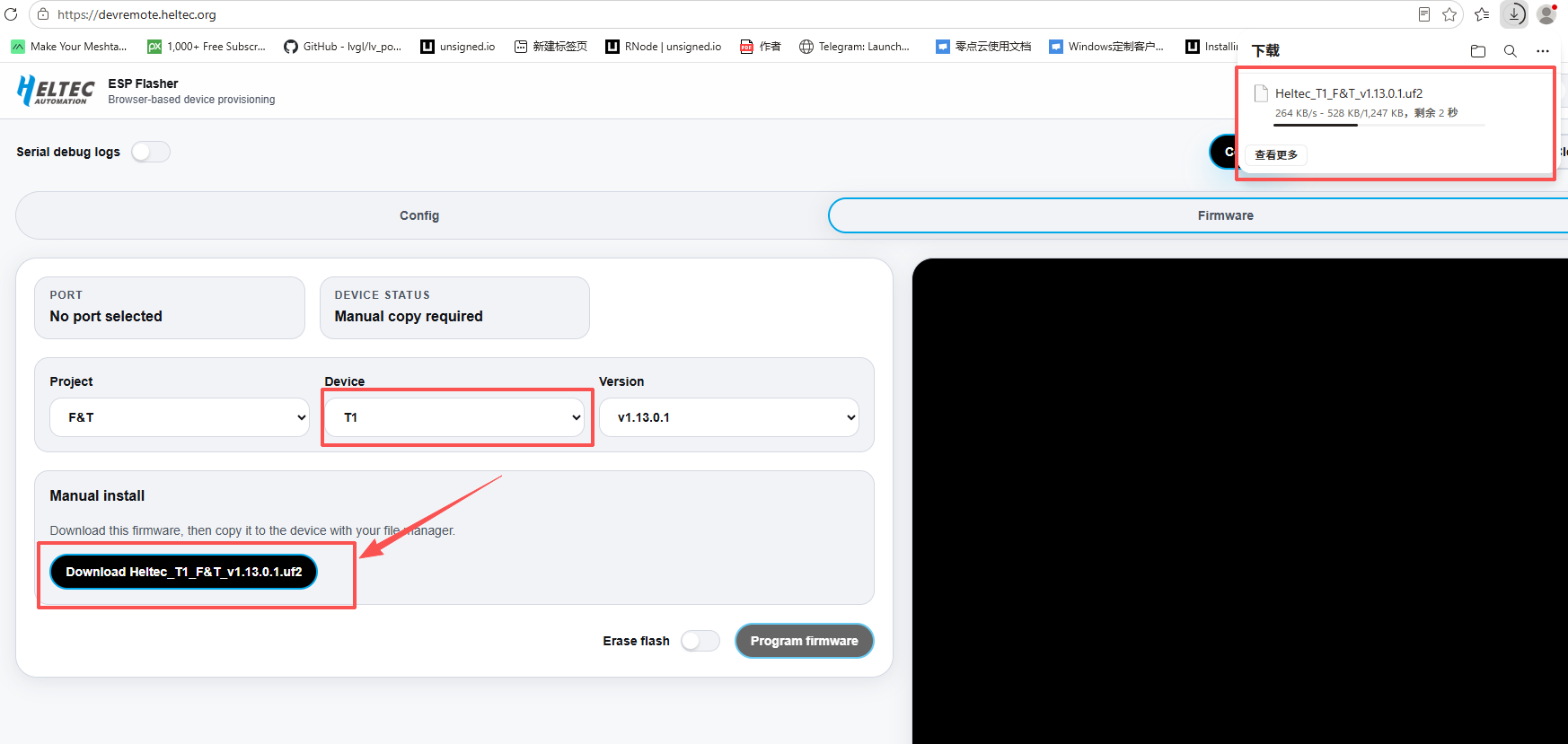Click the Heltec_T1_F&T_v1.13.0.1.uf2 download entry
Image resolution: width=1568 pixels, height=744 pixels.
click(x=1349, y=93)
